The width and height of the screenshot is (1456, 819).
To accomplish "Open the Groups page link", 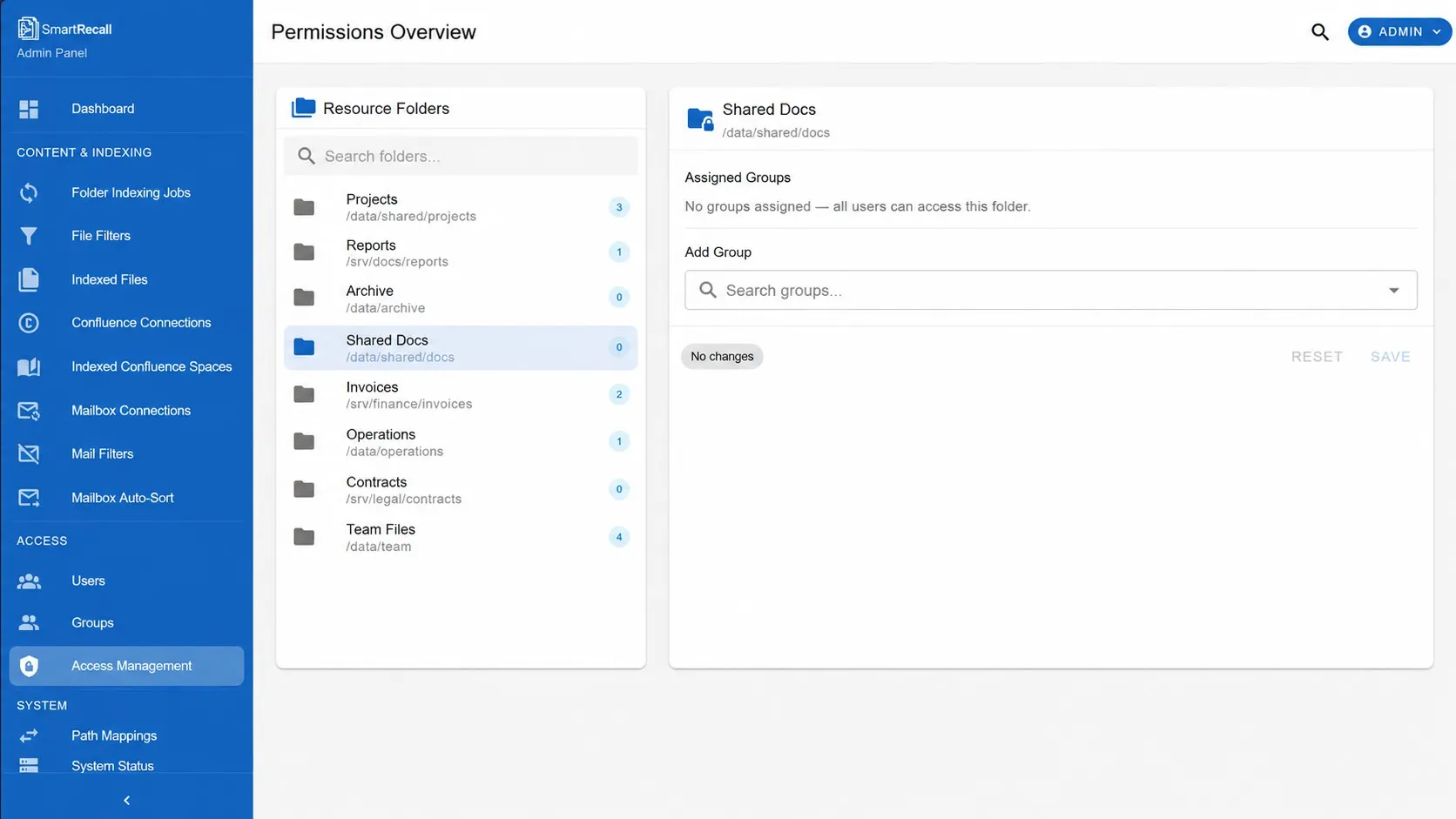I will pyautogui.click(x=126, y=623).
